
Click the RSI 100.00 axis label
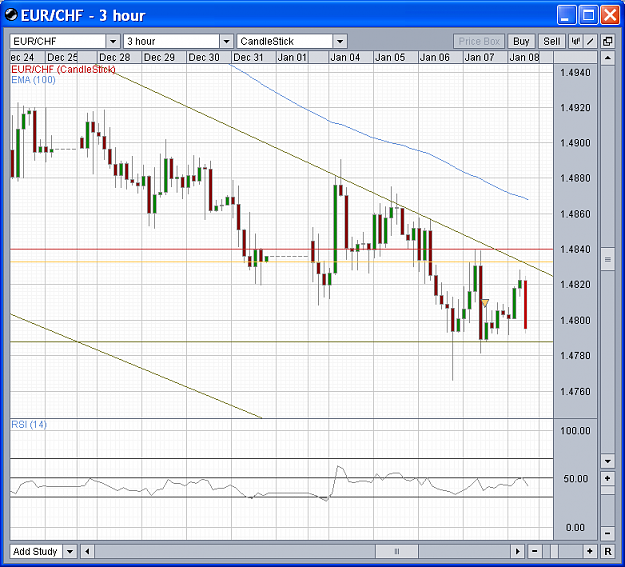pos(575,431)
